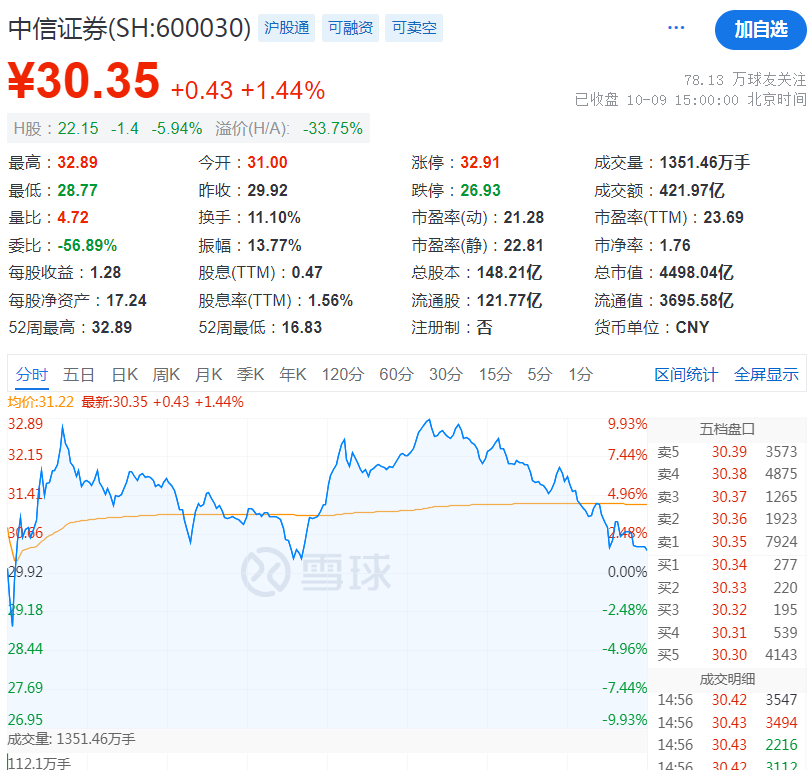Select the 卖5 order row at 30.39

tap(727, 452)
